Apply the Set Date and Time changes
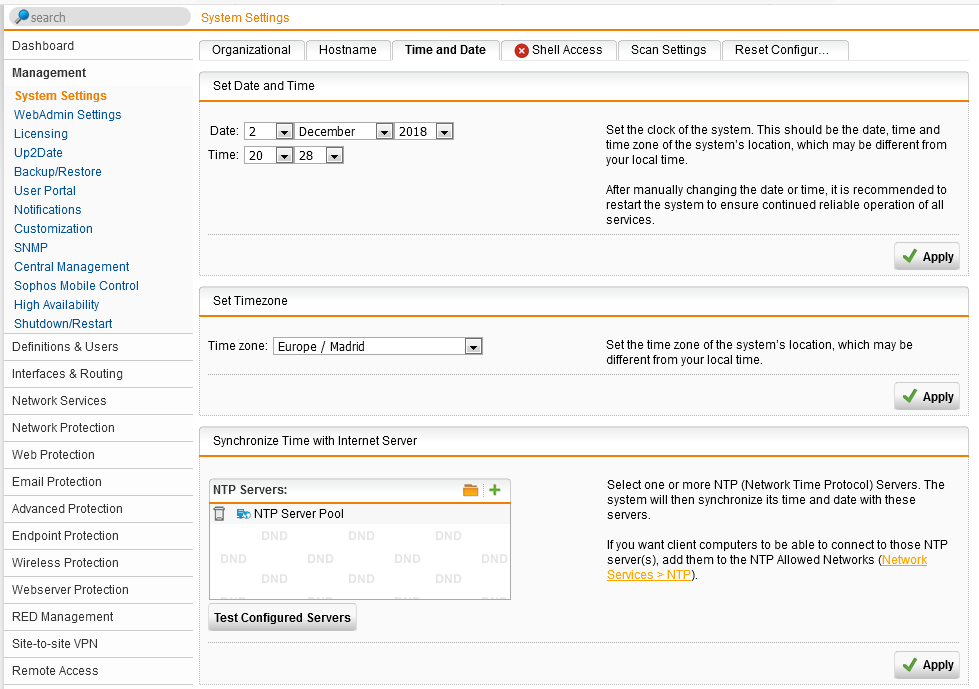The width and height of the screenshot is (979, 689). coord(927,257)
